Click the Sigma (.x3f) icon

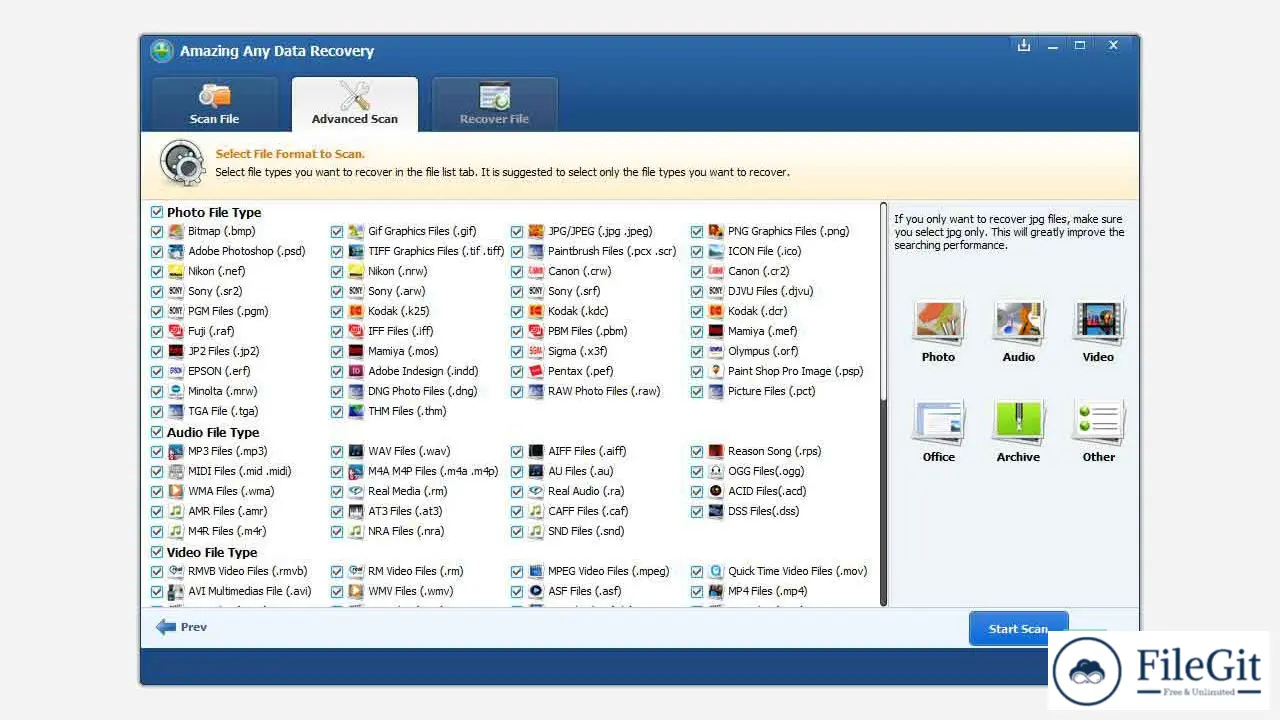tap(536, 351)
